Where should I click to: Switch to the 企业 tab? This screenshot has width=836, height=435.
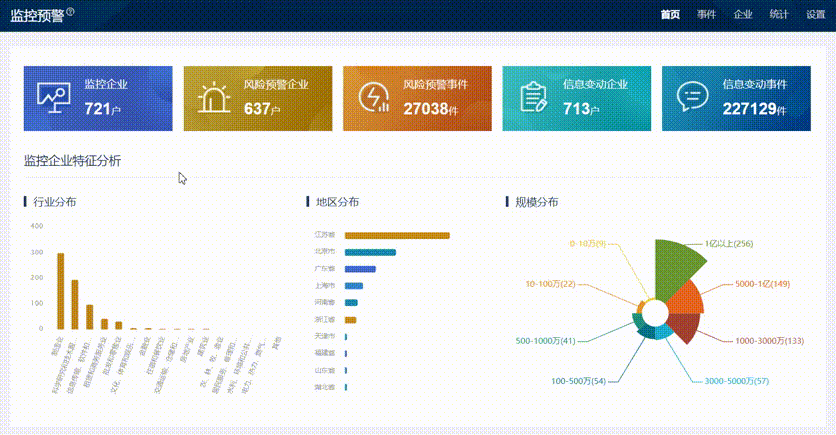743,15
